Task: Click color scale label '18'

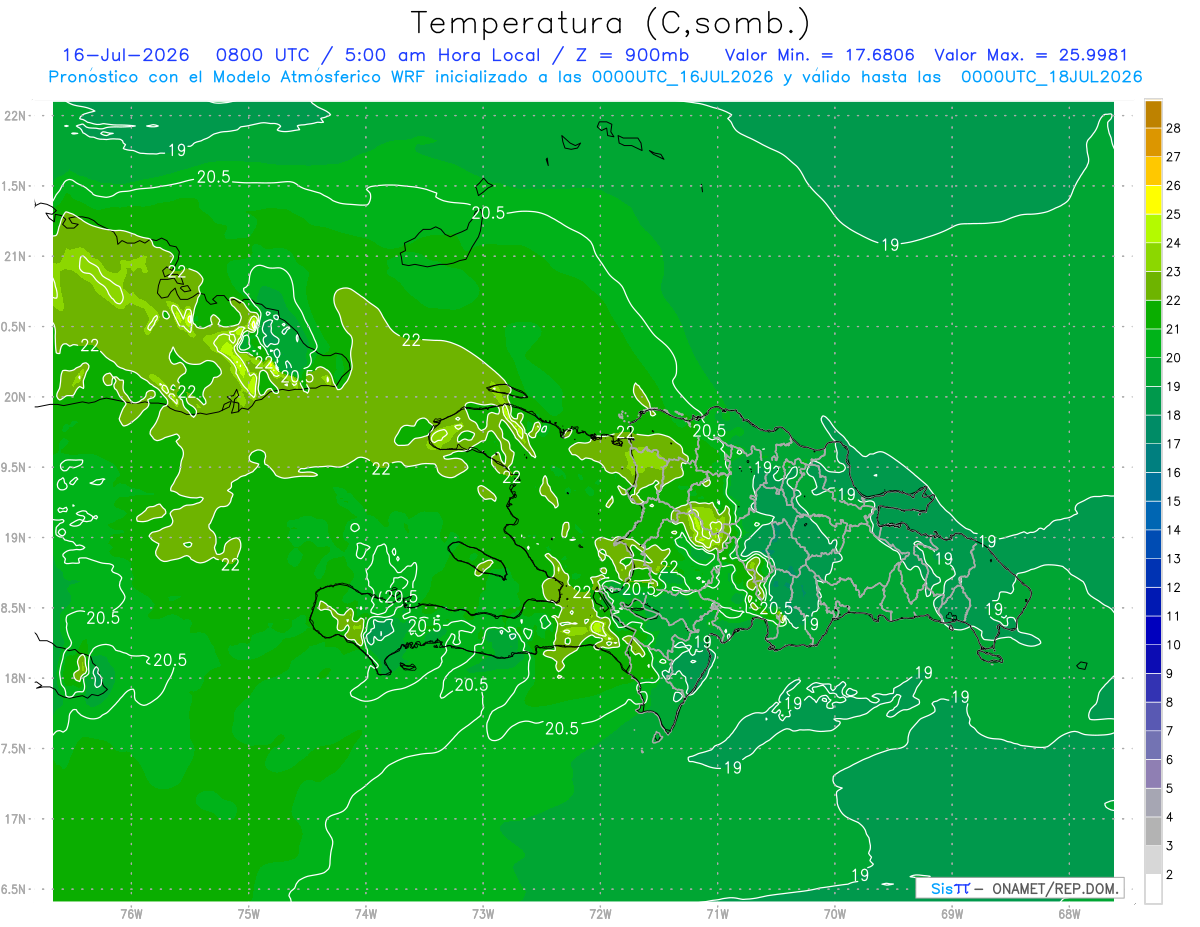Action: pos(1173,415)
